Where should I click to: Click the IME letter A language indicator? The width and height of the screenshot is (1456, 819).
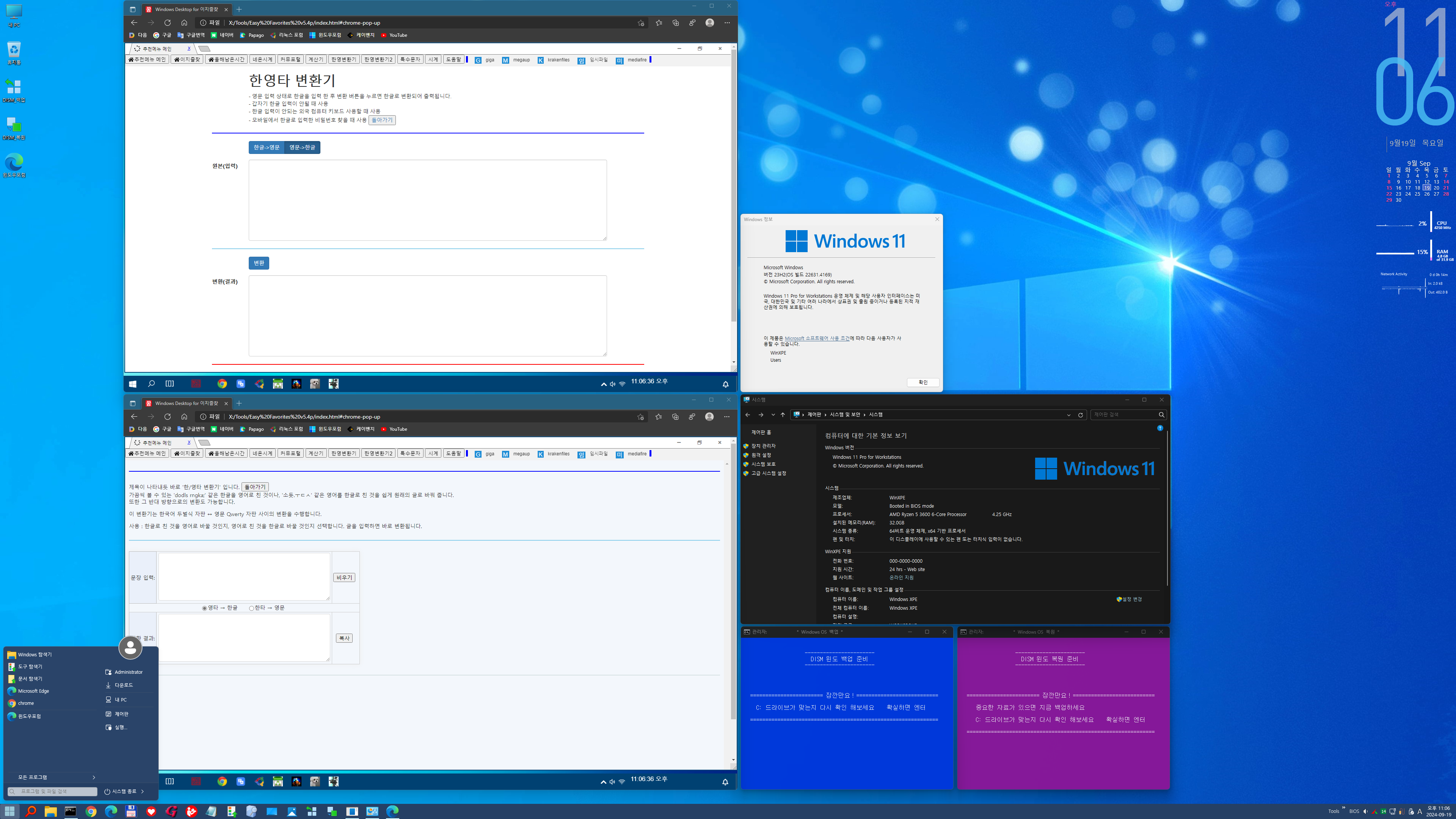pos(1419,812)
